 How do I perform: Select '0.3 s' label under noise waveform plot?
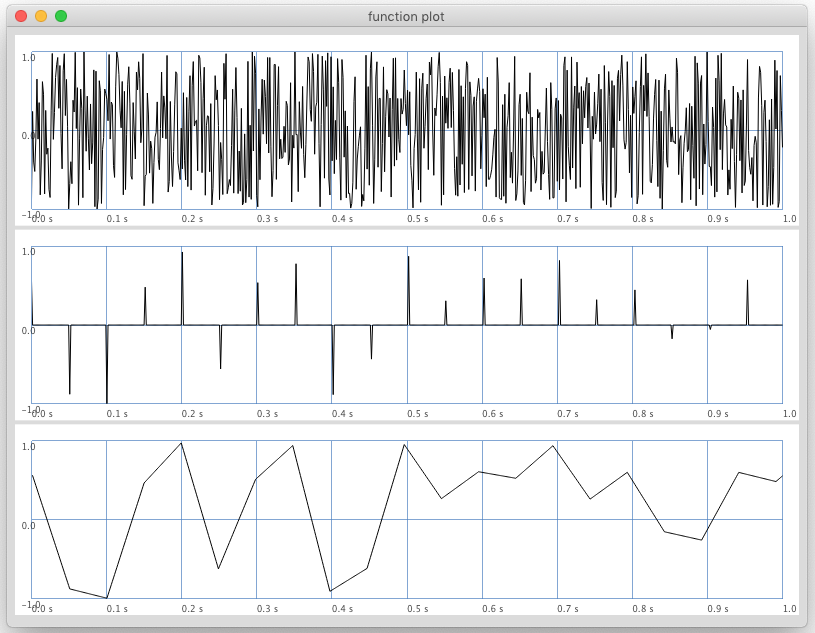(267, 219)
